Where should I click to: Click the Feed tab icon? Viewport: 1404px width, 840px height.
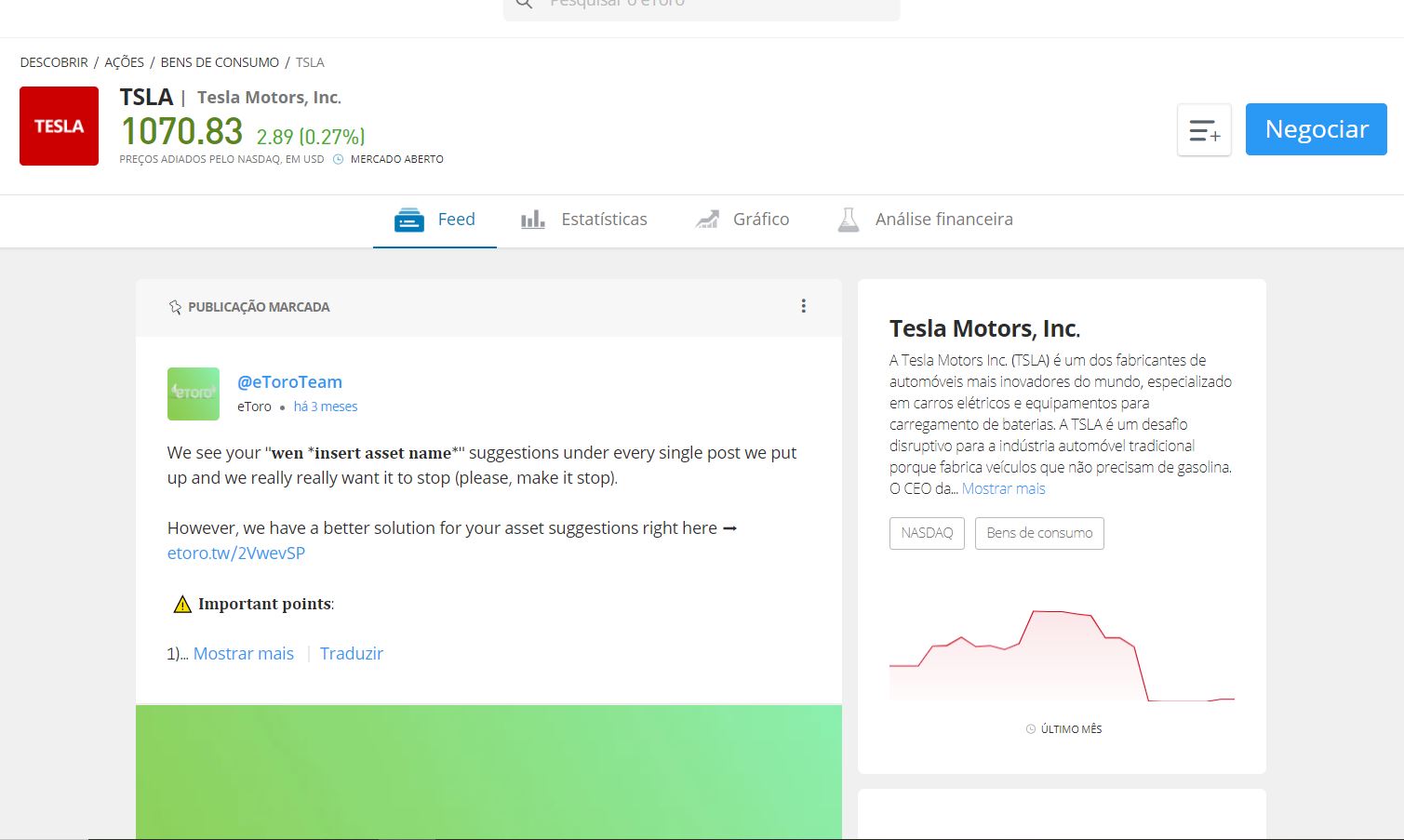coord(409,220)
